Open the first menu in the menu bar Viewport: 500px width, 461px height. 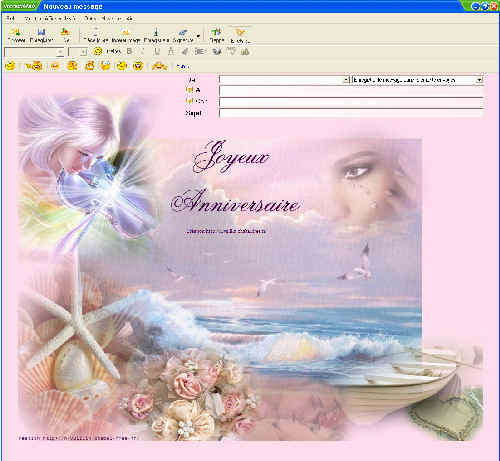pos(11,18)
